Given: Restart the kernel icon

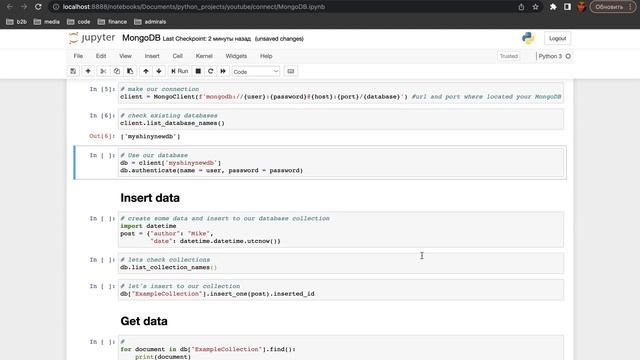Looking at the screenshot, I should [x=211, y=71].
